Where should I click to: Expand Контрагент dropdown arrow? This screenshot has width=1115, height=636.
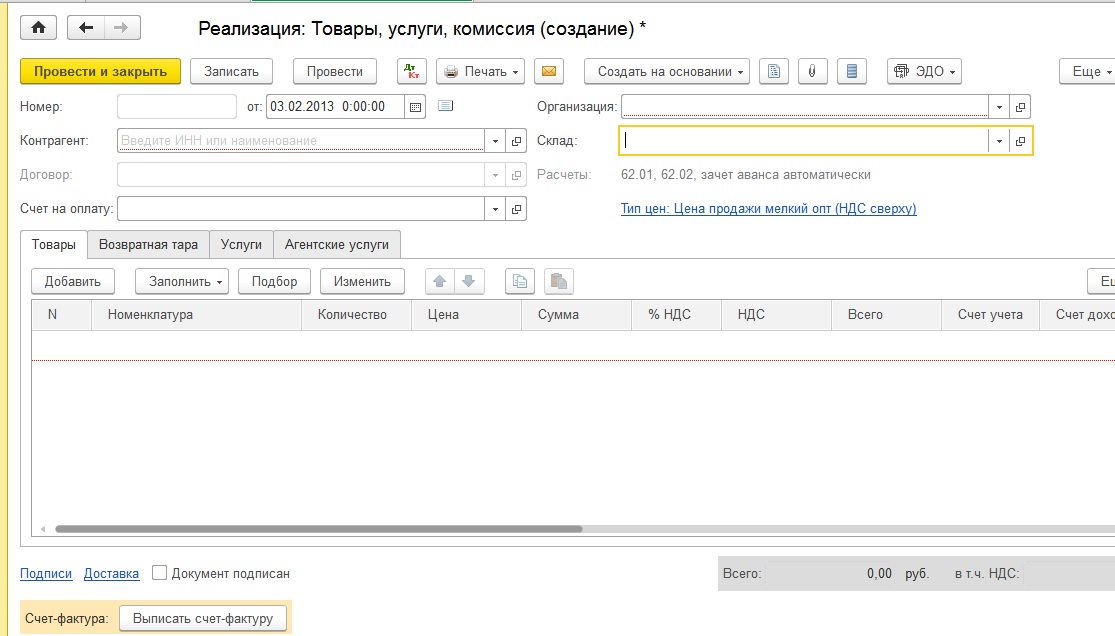click(495, 141)
